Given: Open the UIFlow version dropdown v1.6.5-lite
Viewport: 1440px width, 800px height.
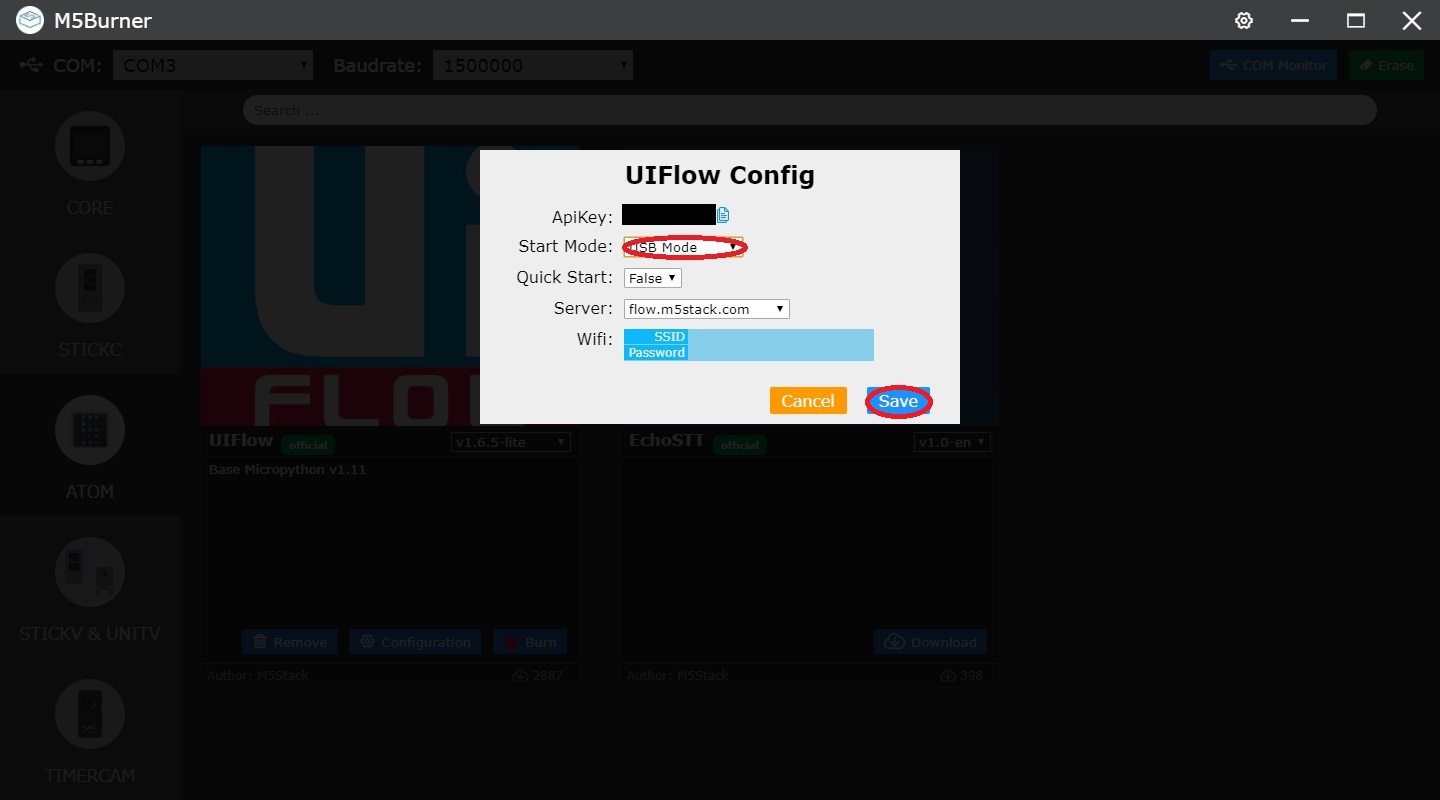Looking at the screenshot, I should click(510, 442).
